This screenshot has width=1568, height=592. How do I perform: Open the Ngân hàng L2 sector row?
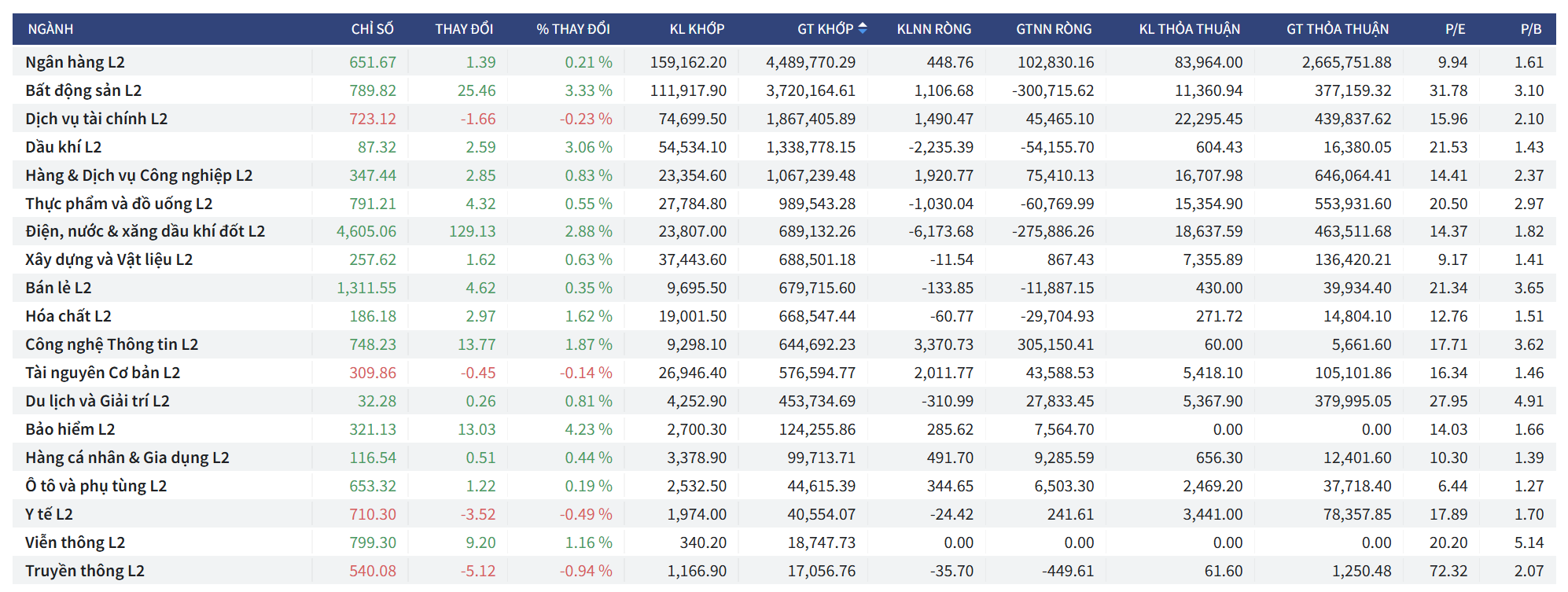pyautogui.click(x=75, y=62)
